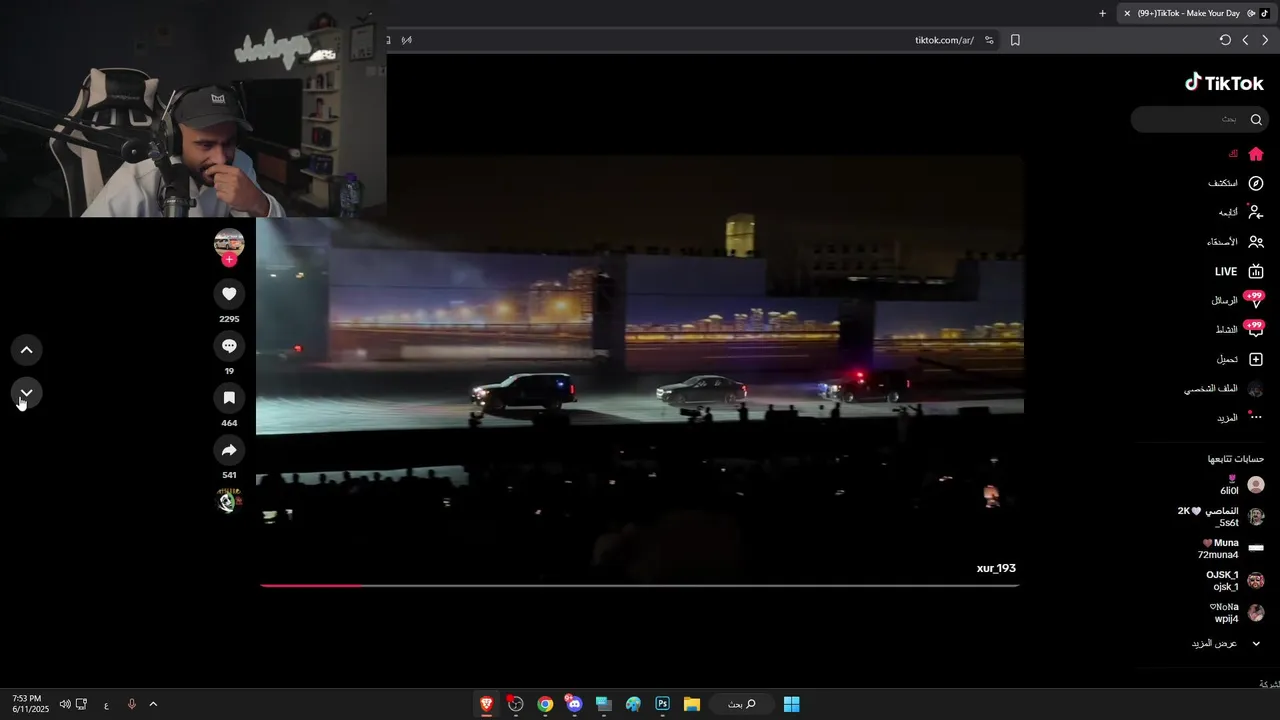
Task: Open the Following sidebar item
Action: [1241, 212]
